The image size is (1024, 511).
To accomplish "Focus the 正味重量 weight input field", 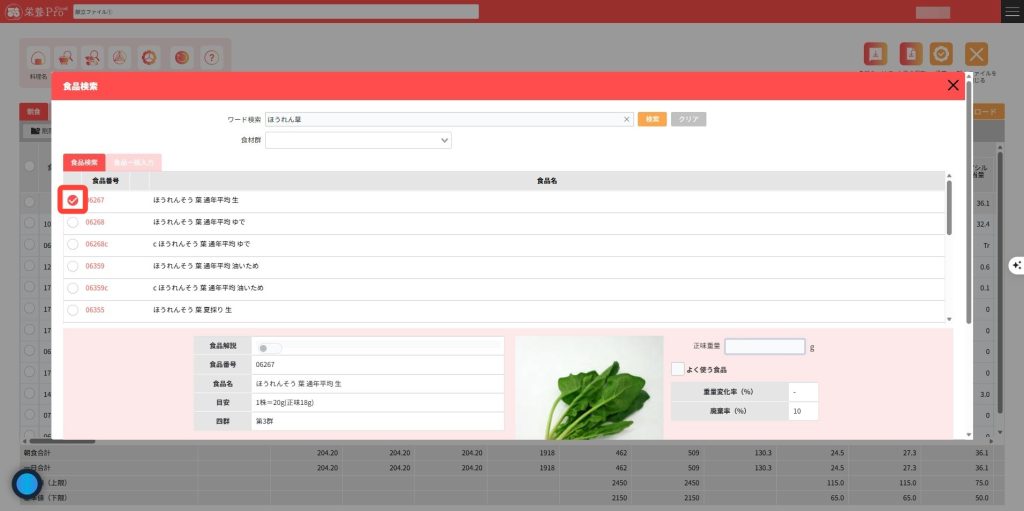I will [764, 347].
